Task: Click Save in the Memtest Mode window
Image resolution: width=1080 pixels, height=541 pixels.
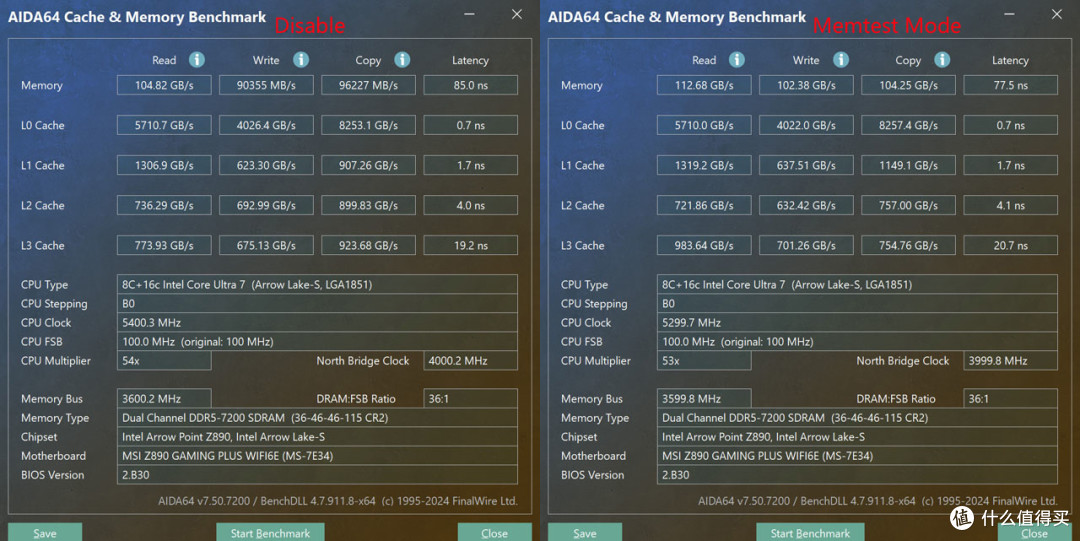Action: (585, 532)
